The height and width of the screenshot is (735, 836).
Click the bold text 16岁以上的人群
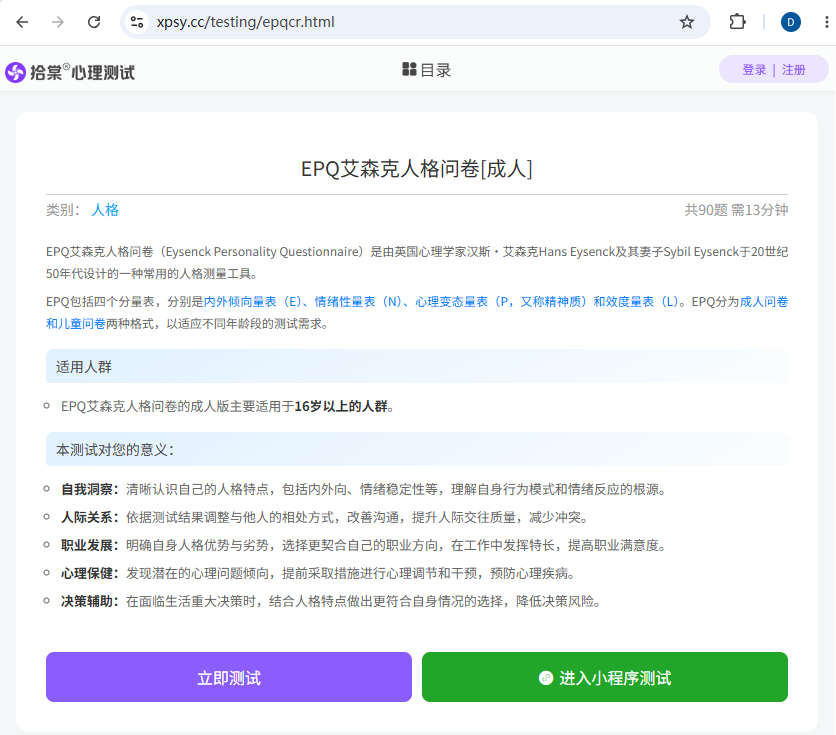click(341, 407)
